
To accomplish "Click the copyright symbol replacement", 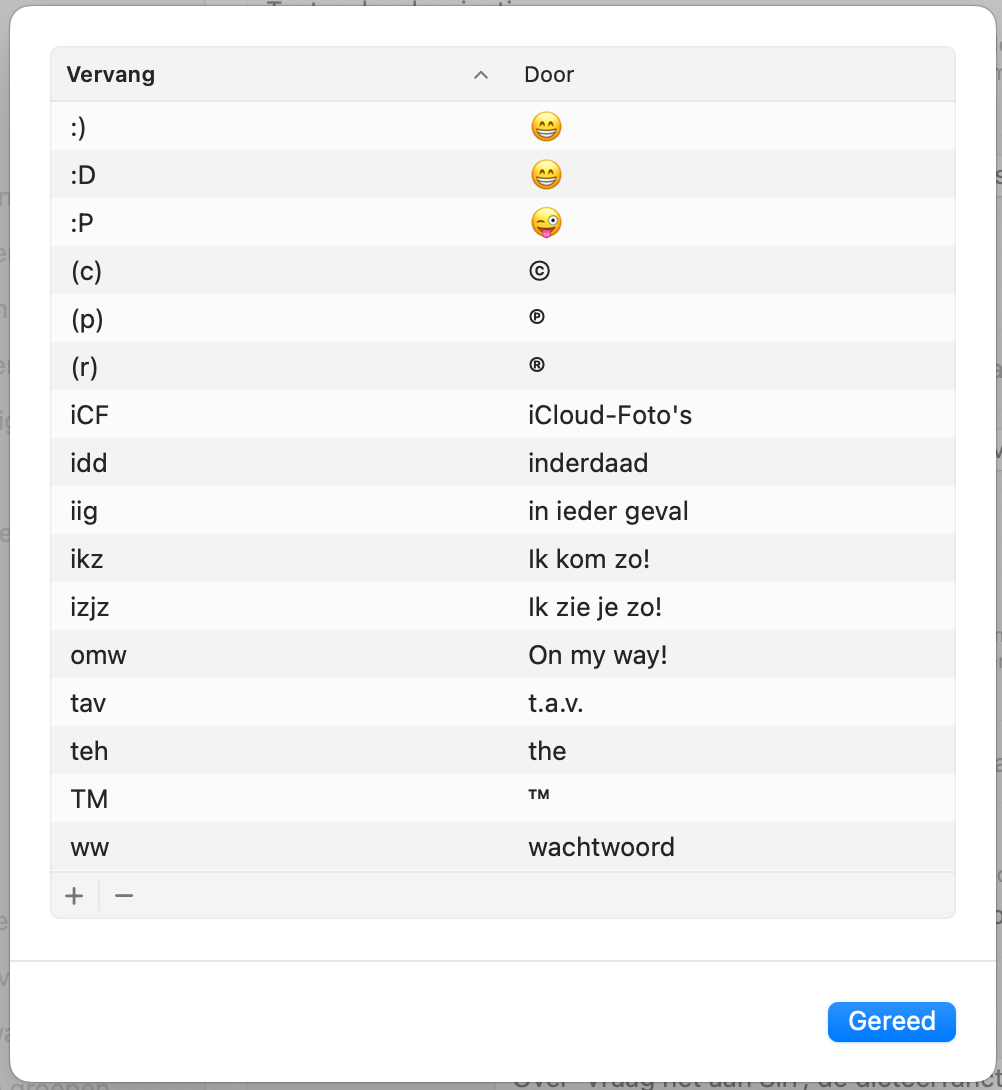I will pyautogui.click(x=539, y=270).
